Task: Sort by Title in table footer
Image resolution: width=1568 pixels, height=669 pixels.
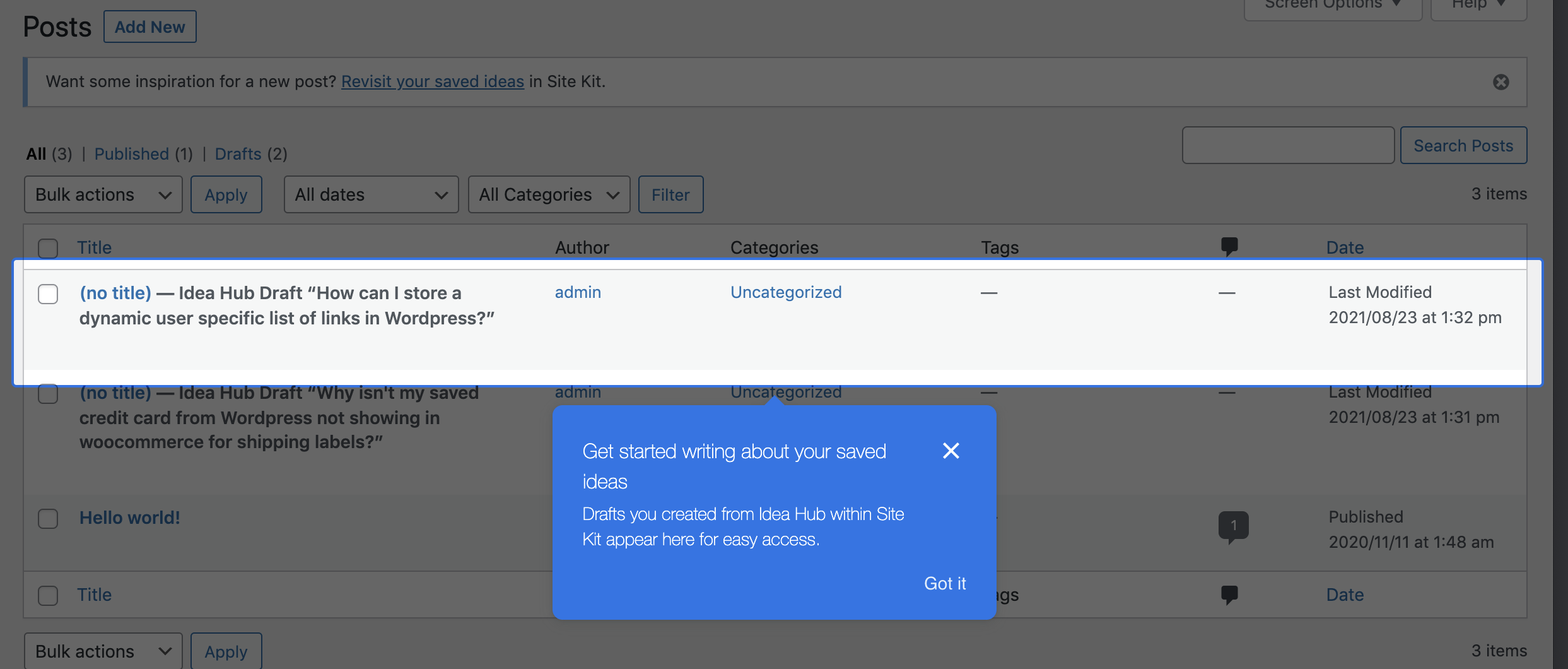Action: [94, 595]
